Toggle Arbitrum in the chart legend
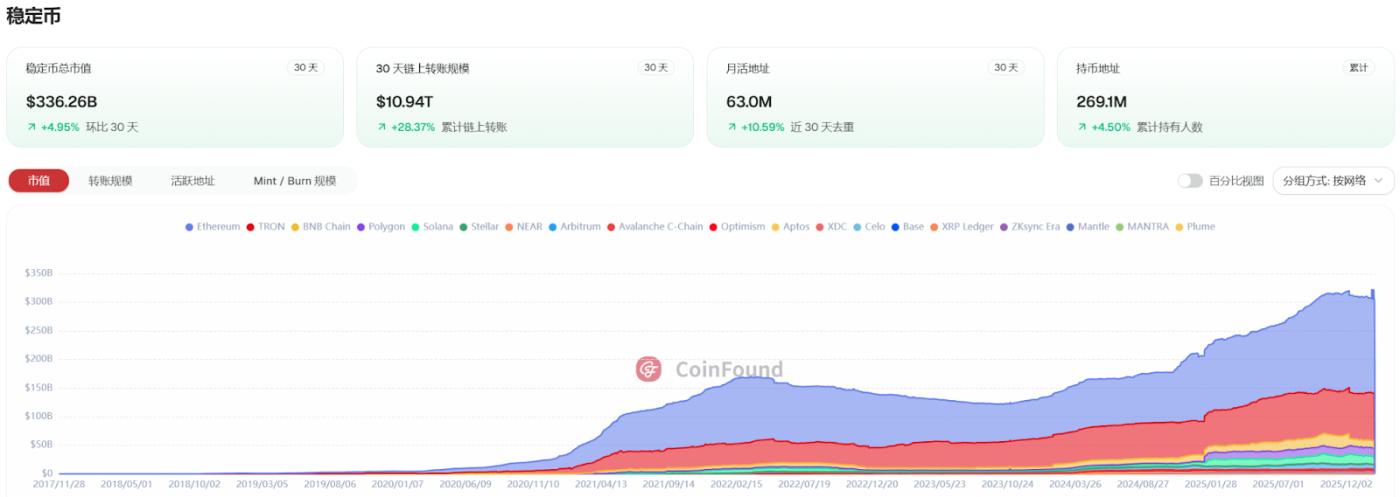Screen dimensions: 1400x497 [x=574, y=227]
